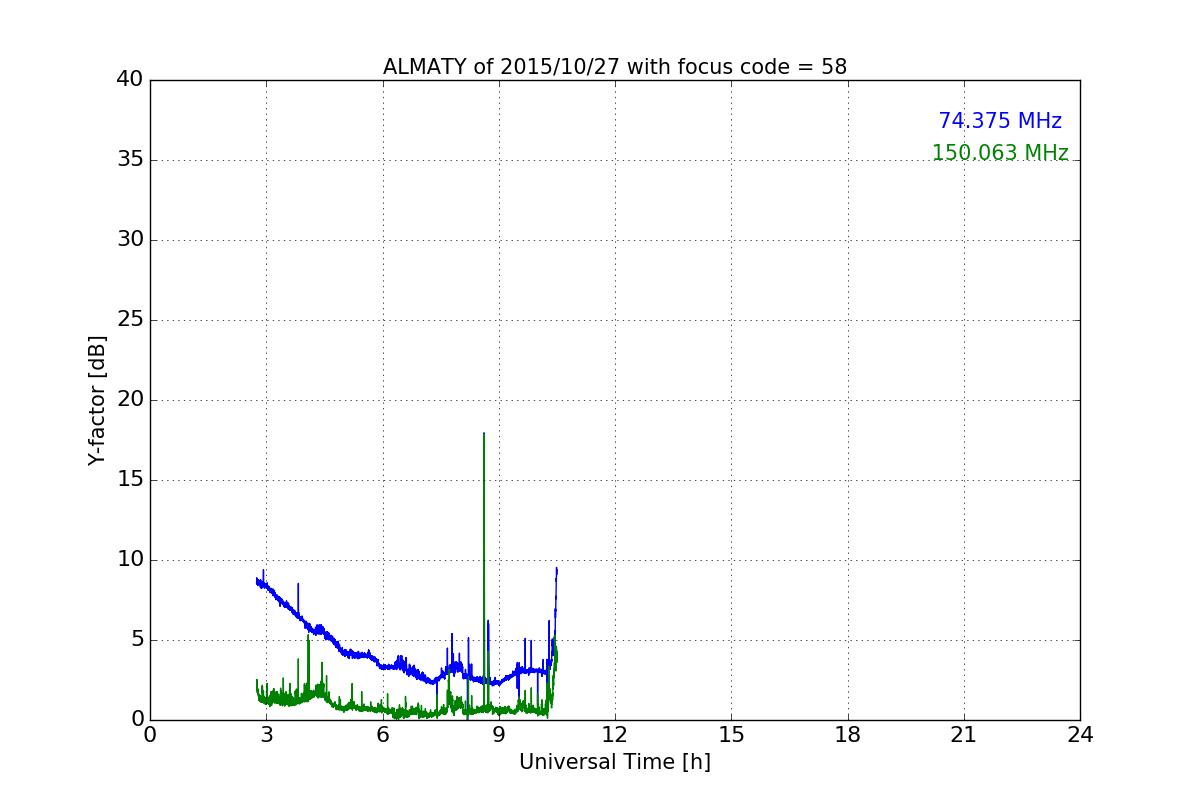
Task: Click the y-axis tick label '30'
Action: (x=130, y=240)
